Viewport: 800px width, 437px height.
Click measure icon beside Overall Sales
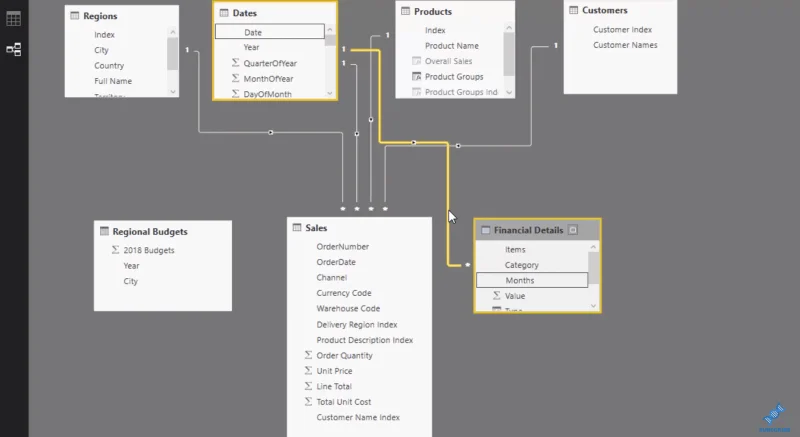click(x=416, y=61)
